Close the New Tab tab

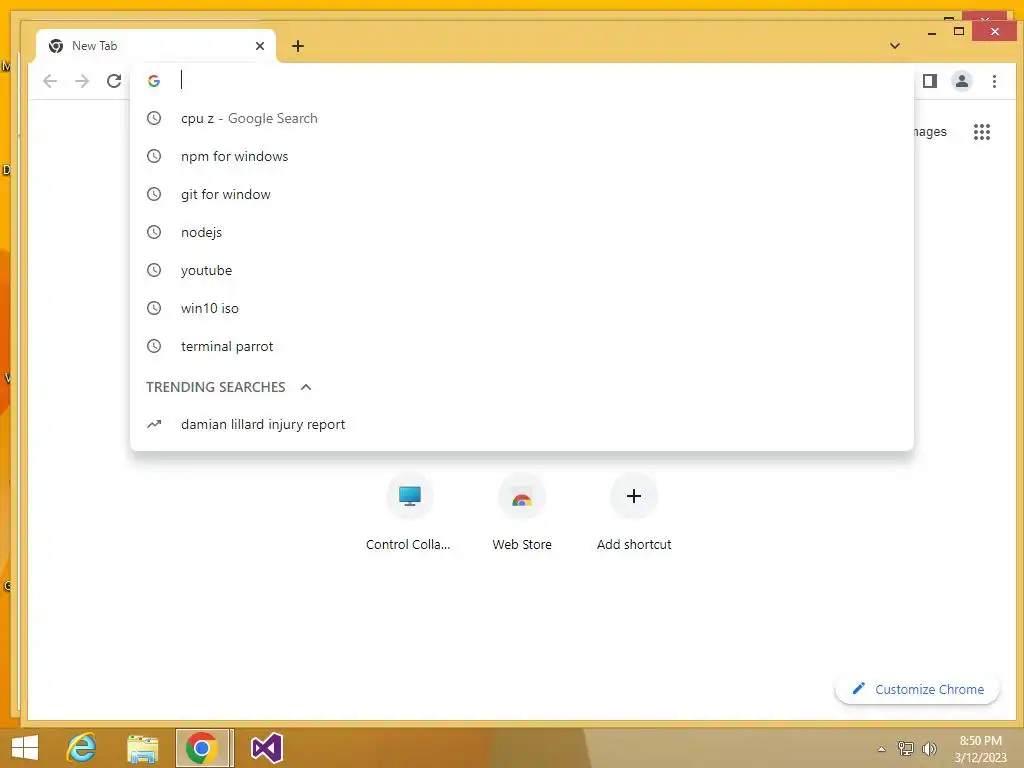coord(260,46)
